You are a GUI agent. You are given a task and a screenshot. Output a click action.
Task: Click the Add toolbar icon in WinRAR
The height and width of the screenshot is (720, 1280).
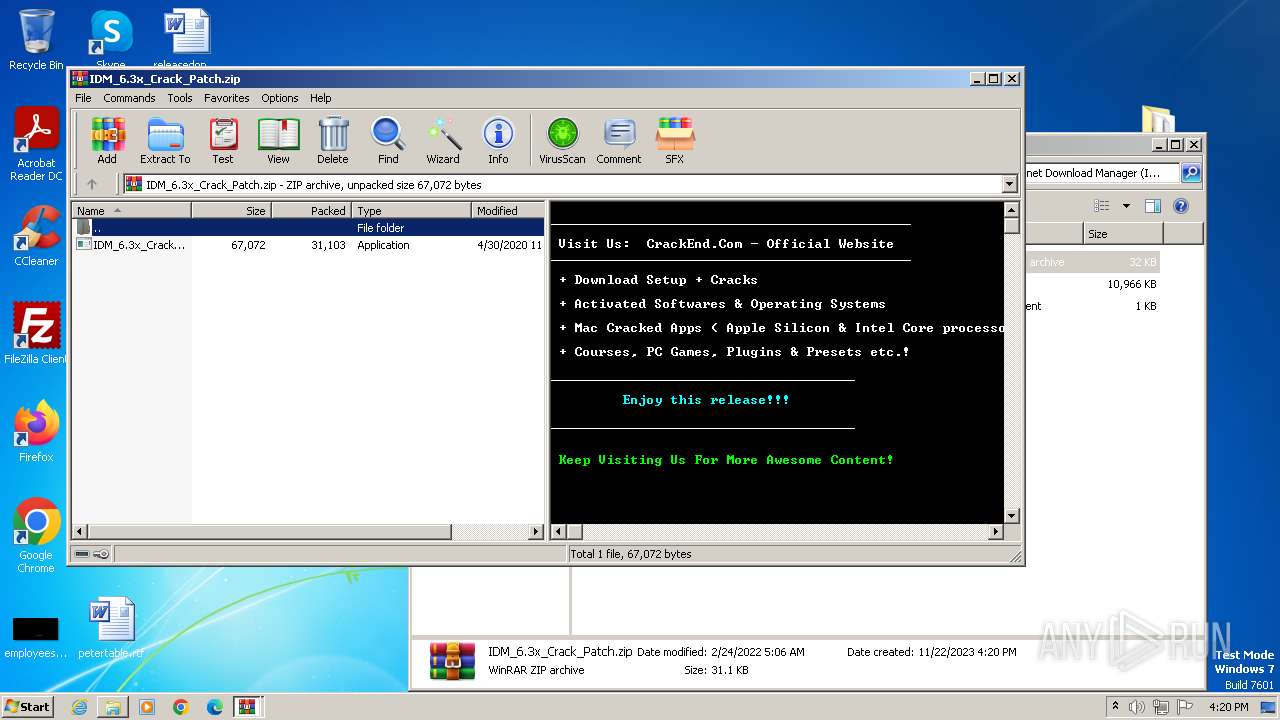tap(107, 140)
